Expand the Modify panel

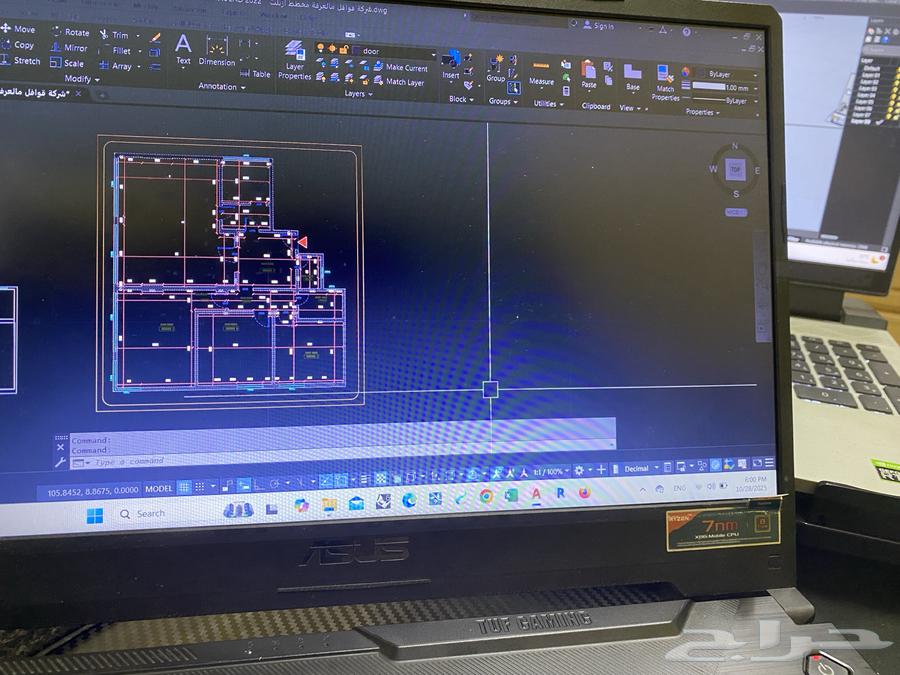96,79
